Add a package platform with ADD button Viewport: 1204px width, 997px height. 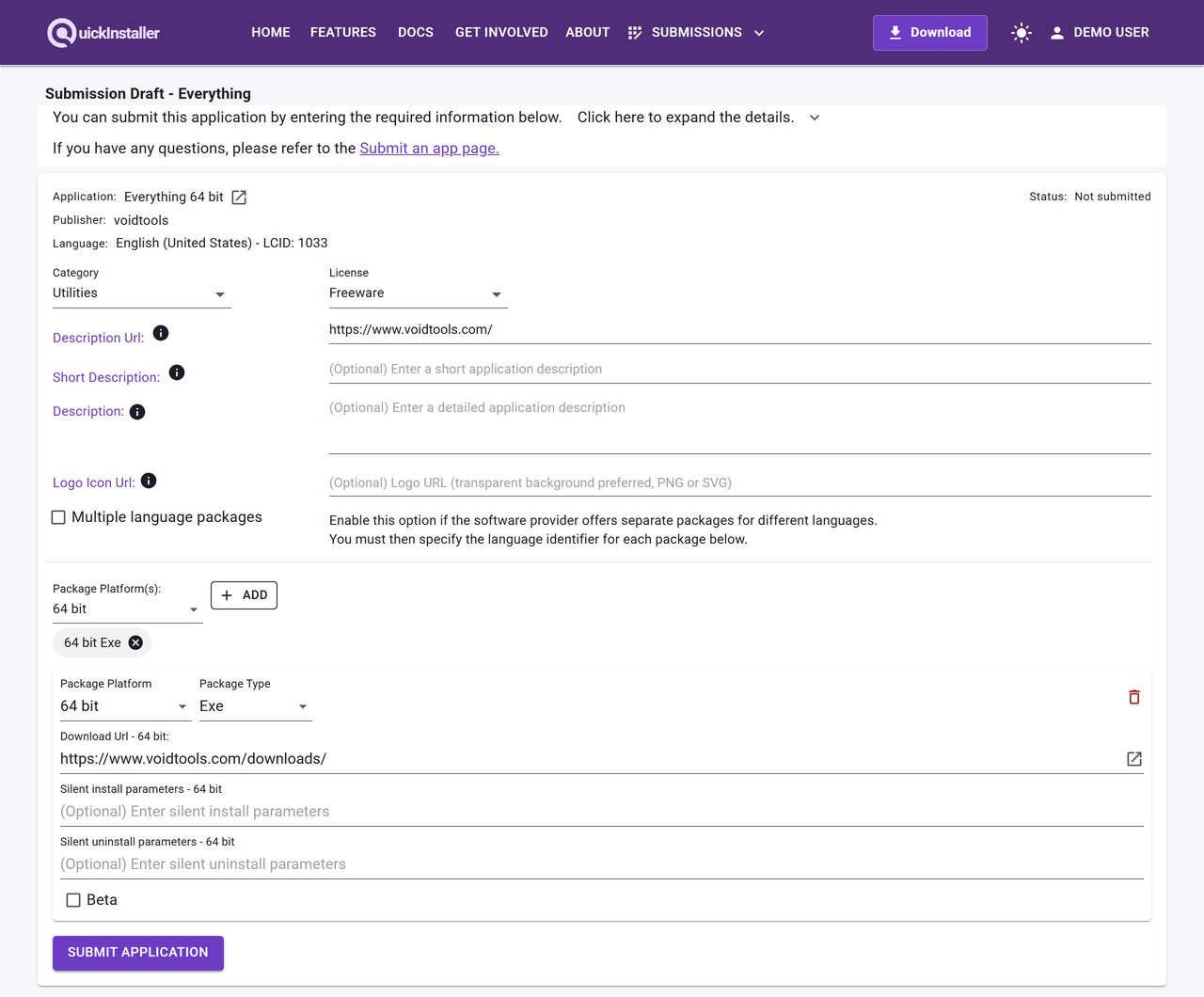pyautogui.click(x=245, y=595)
